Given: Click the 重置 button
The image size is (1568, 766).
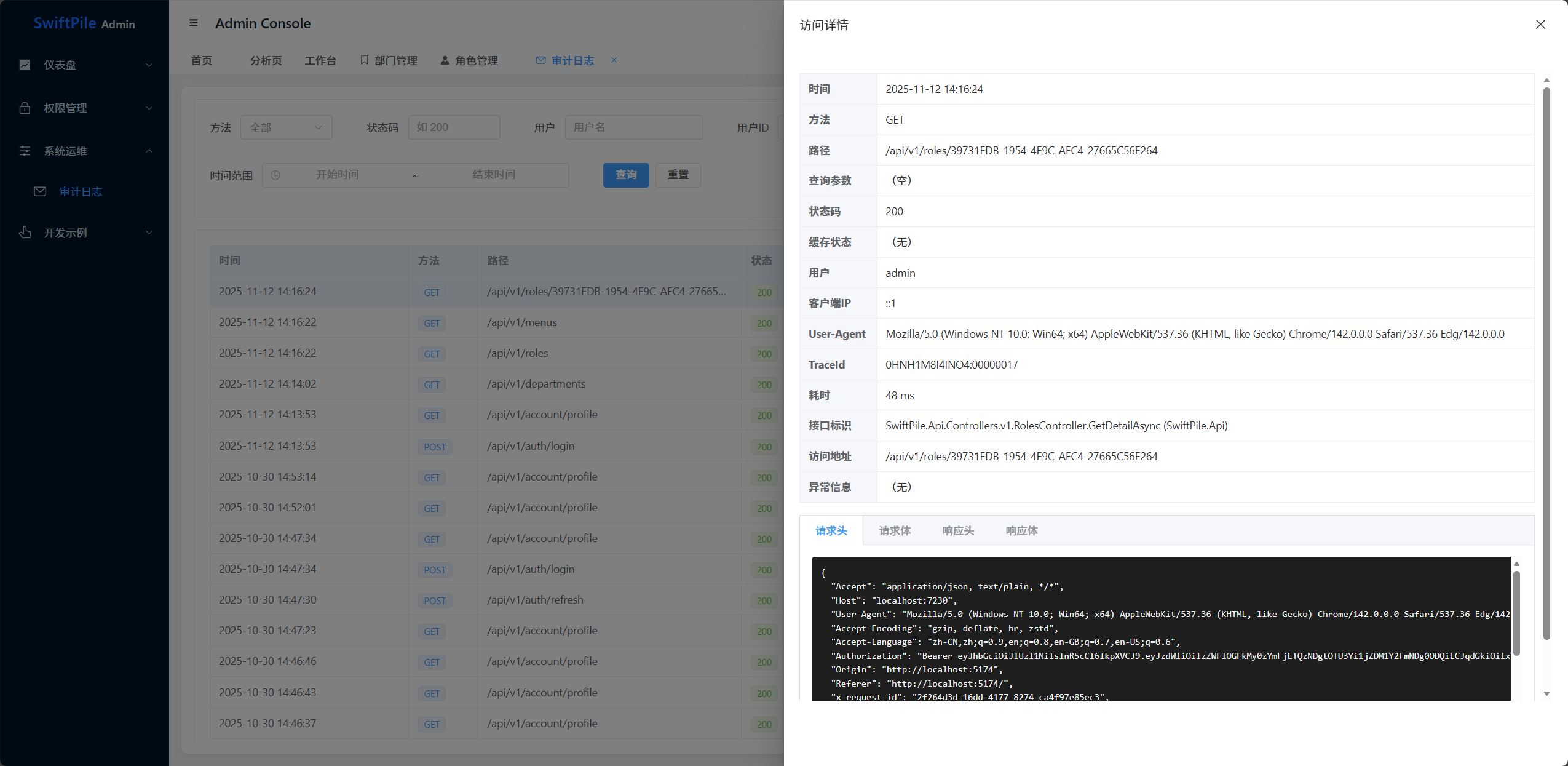Looking at the screenshot, I should tap(678, 175).
